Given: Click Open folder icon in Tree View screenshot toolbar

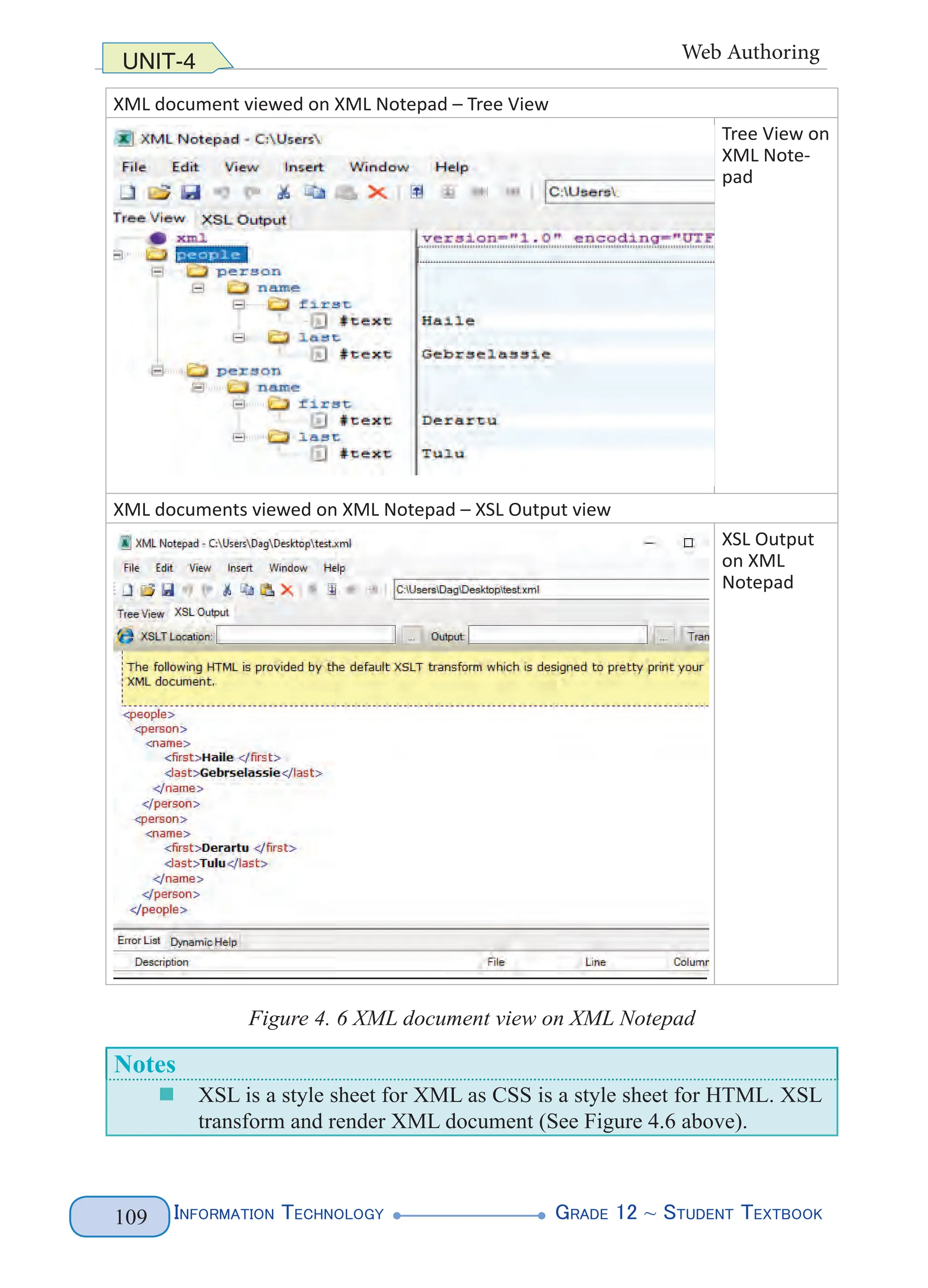Looking at the screenshot, I should (159, 193).
